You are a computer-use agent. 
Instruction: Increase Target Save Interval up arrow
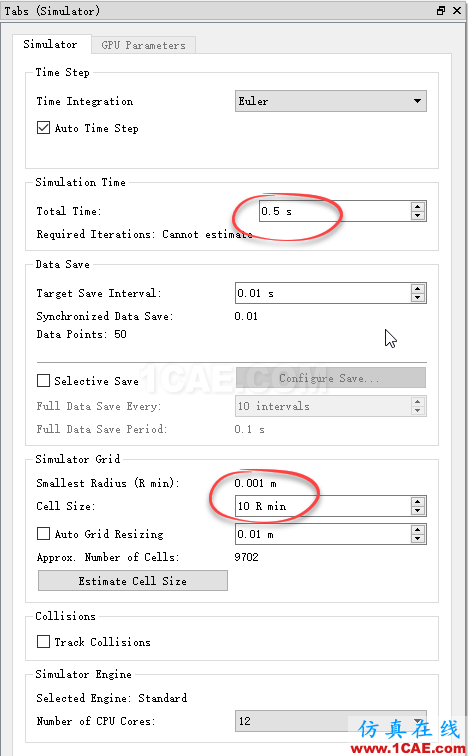point(418,288)
